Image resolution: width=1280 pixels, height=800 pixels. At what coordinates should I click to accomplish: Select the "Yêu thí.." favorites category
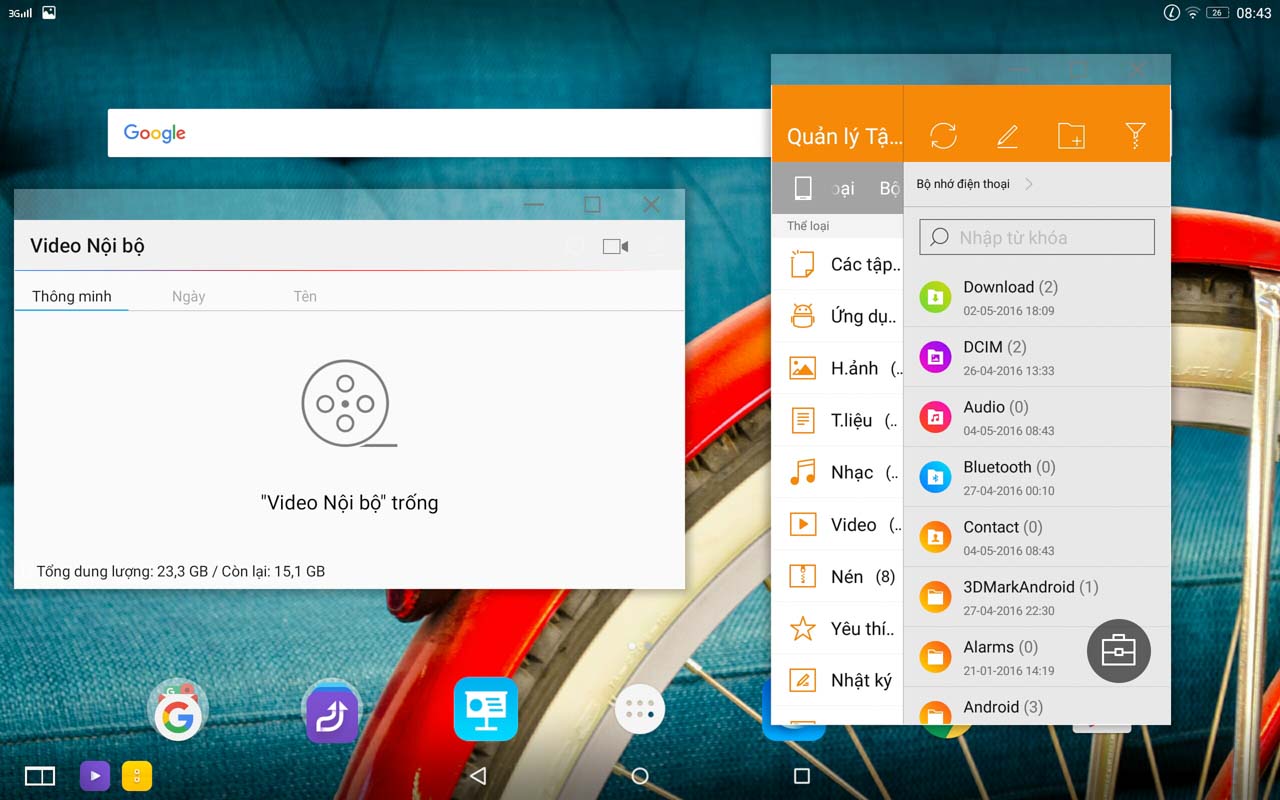coord(838,628)
